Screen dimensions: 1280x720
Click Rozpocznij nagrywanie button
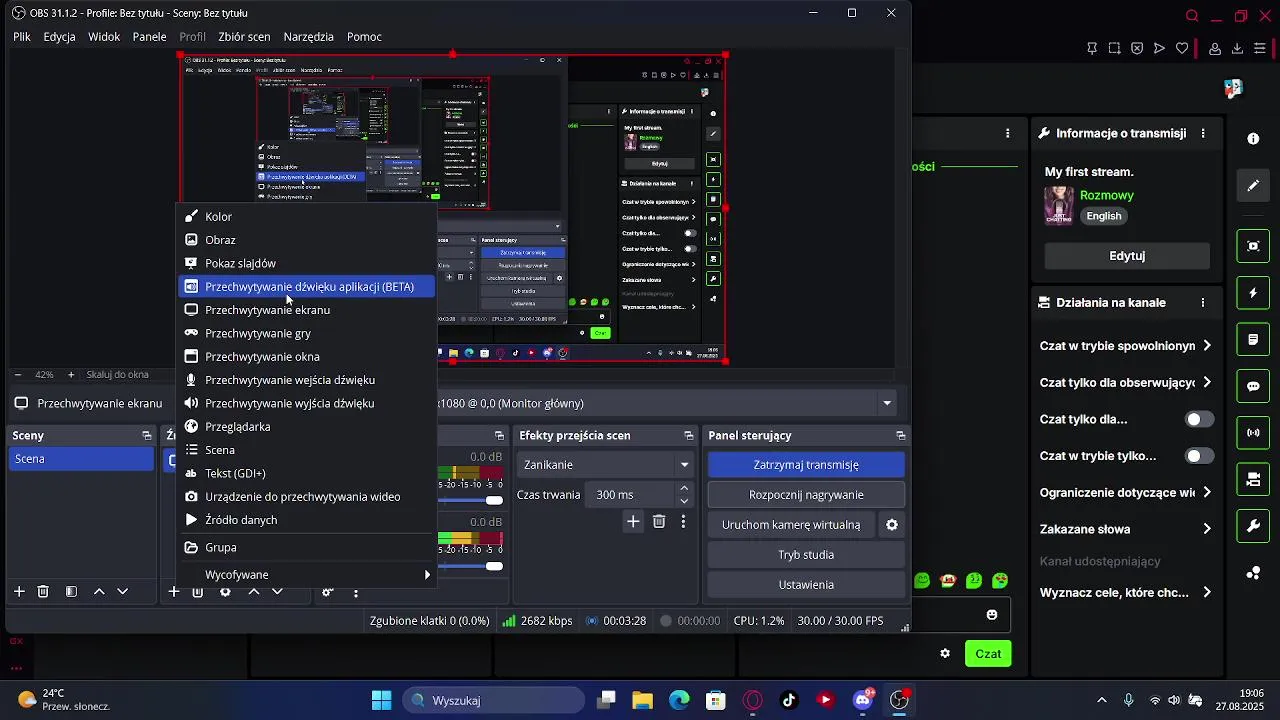(x=806, y=495)
